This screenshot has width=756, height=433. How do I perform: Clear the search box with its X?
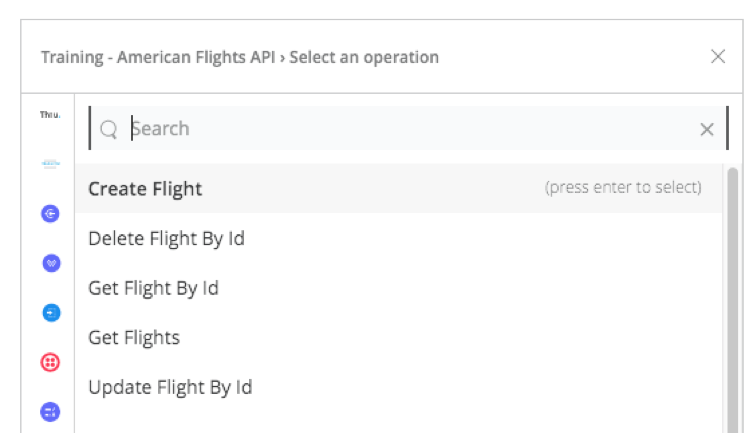tap(706, 129)
